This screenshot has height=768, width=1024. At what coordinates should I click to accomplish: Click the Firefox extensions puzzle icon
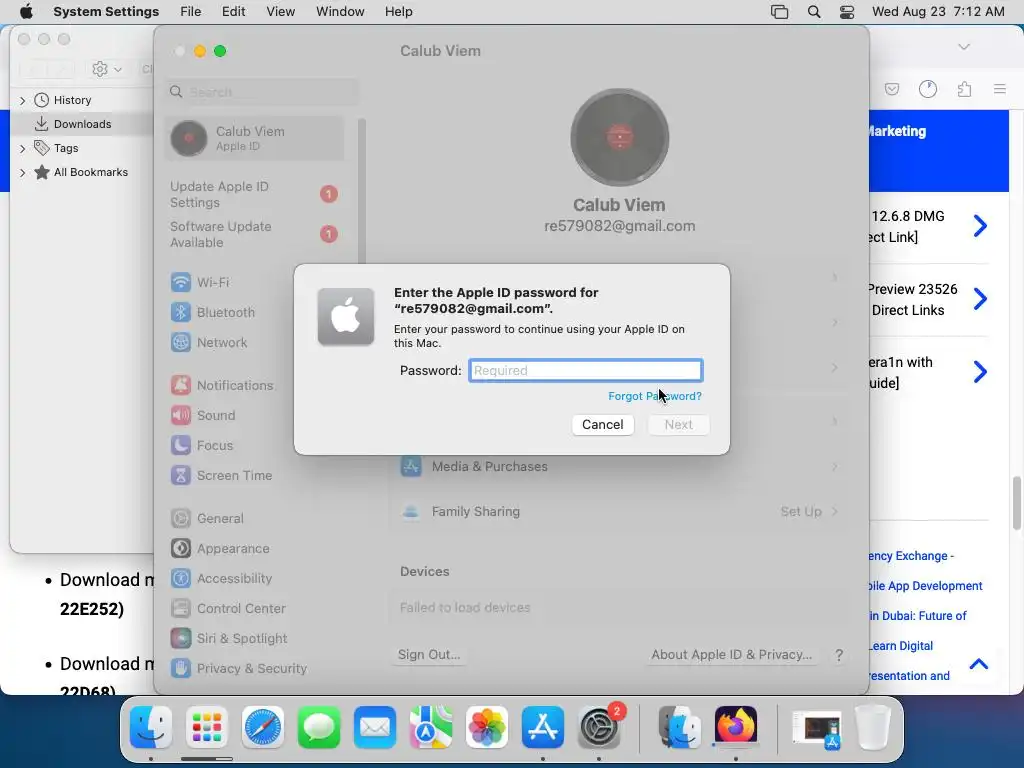[x=964, y=89]
